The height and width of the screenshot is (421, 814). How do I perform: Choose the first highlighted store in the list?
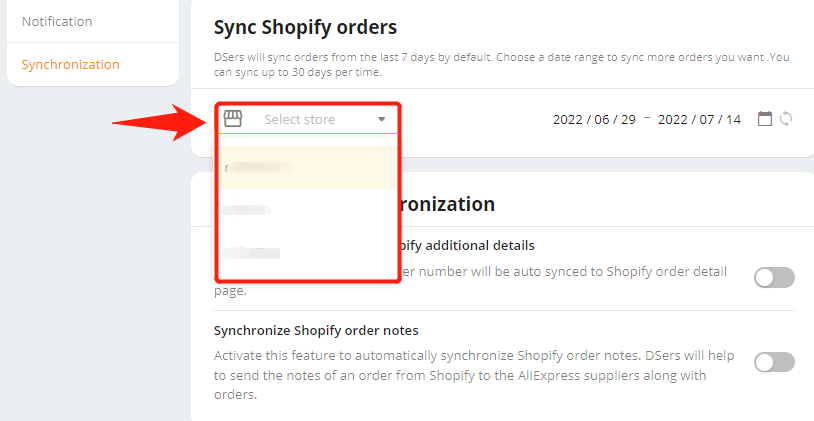308,167
